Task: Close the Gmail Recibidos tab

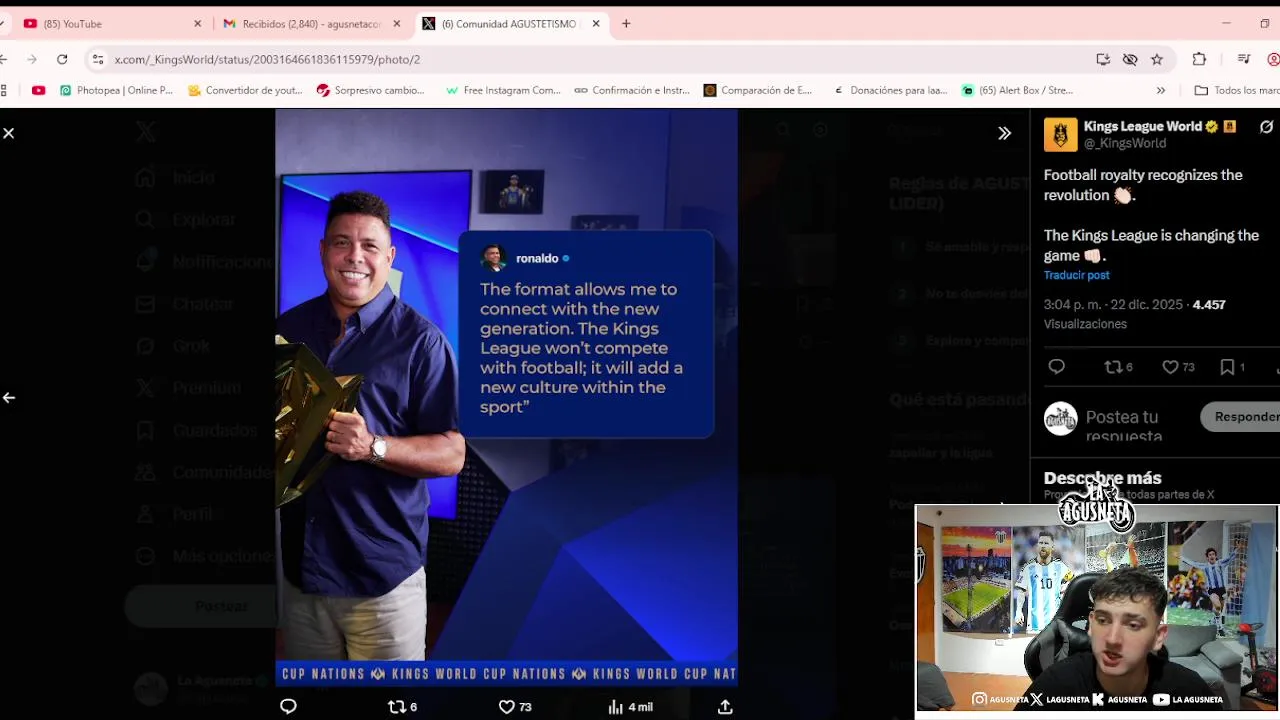Action: [x=397, y=24]
